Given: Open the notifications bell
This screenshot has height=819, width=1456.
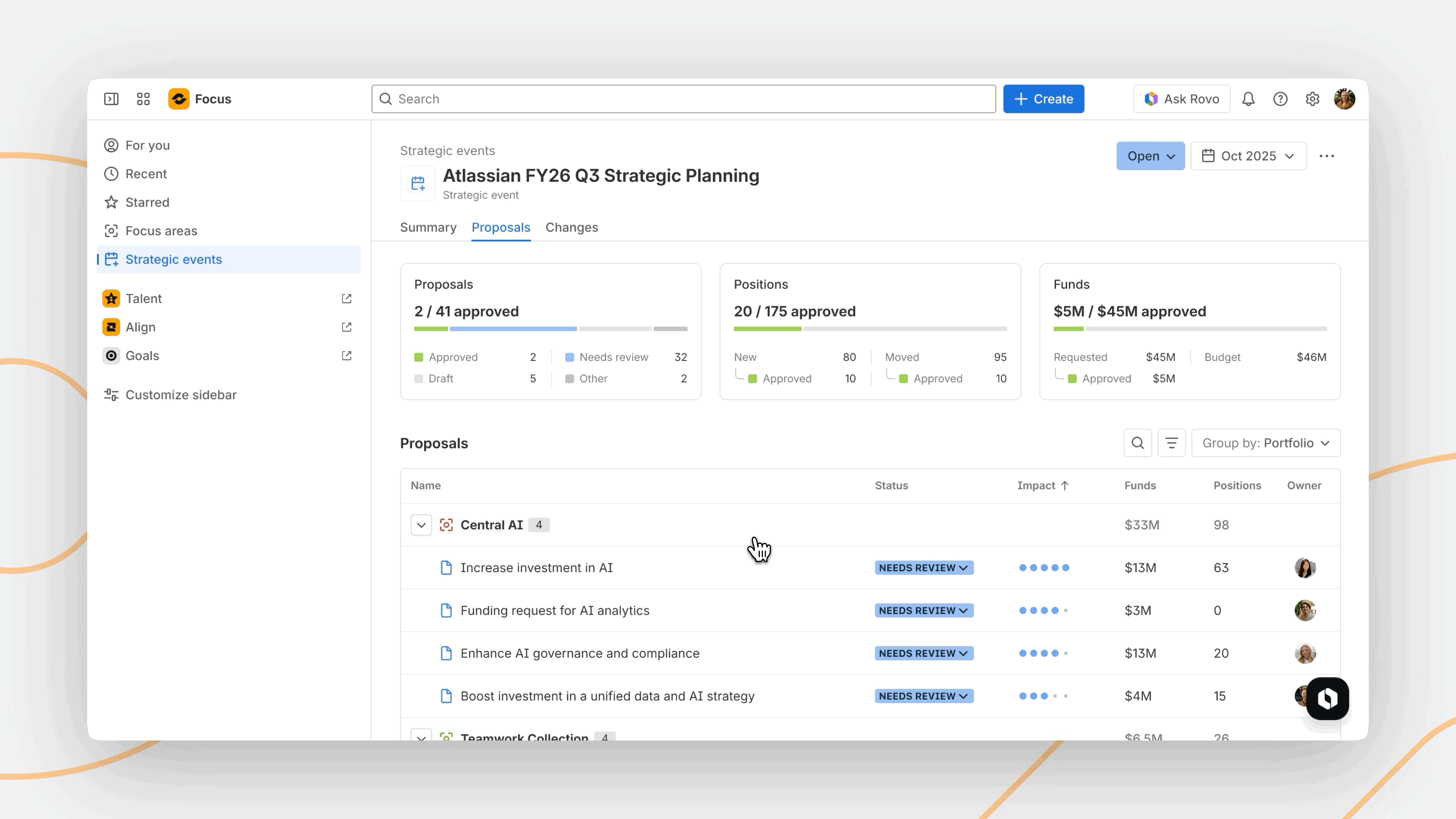Looking at the screenshot, I should click(1248, 99).
